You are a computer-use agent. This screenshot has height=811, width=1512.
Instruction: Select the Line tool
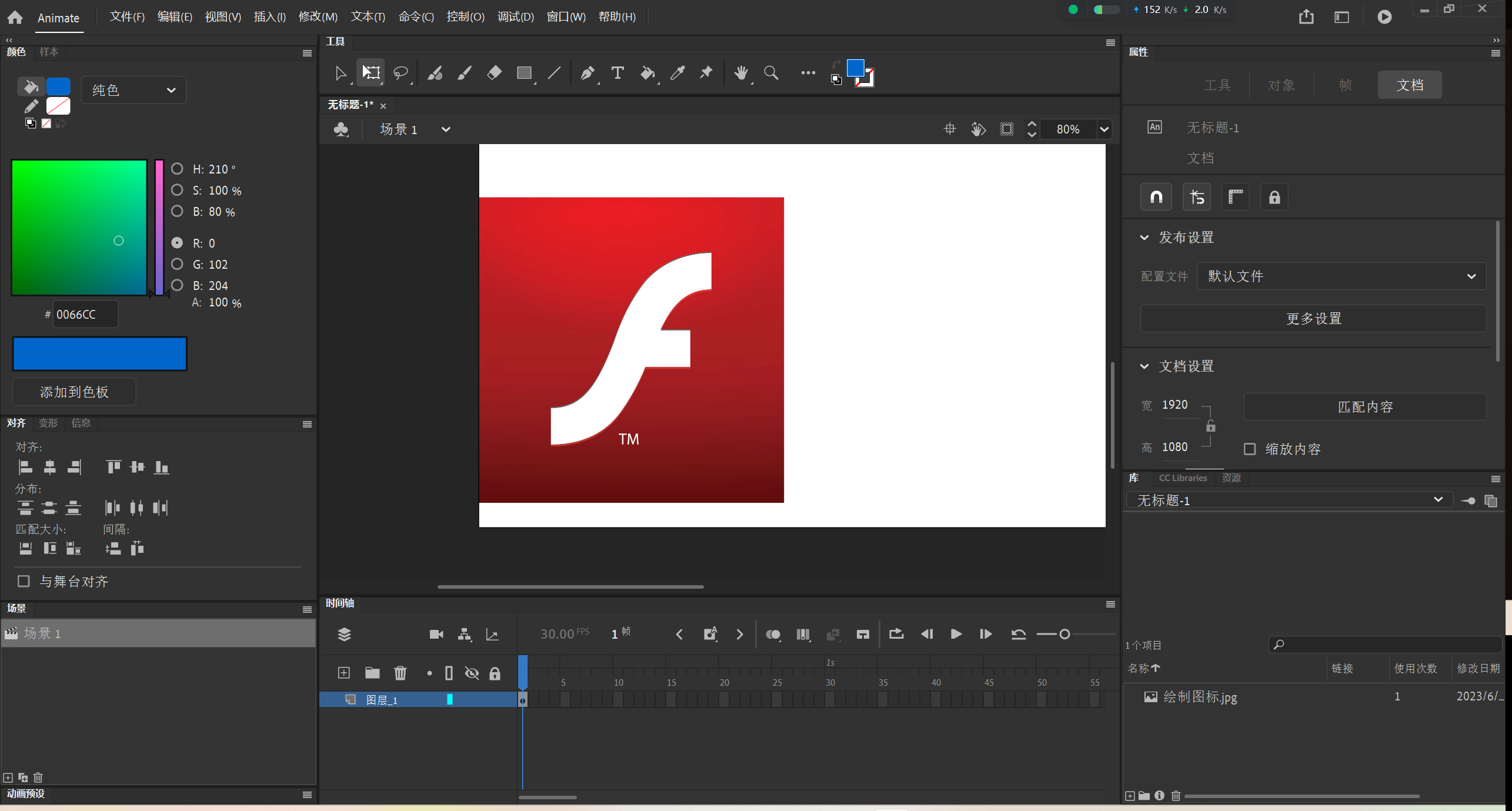coord(554,73)
